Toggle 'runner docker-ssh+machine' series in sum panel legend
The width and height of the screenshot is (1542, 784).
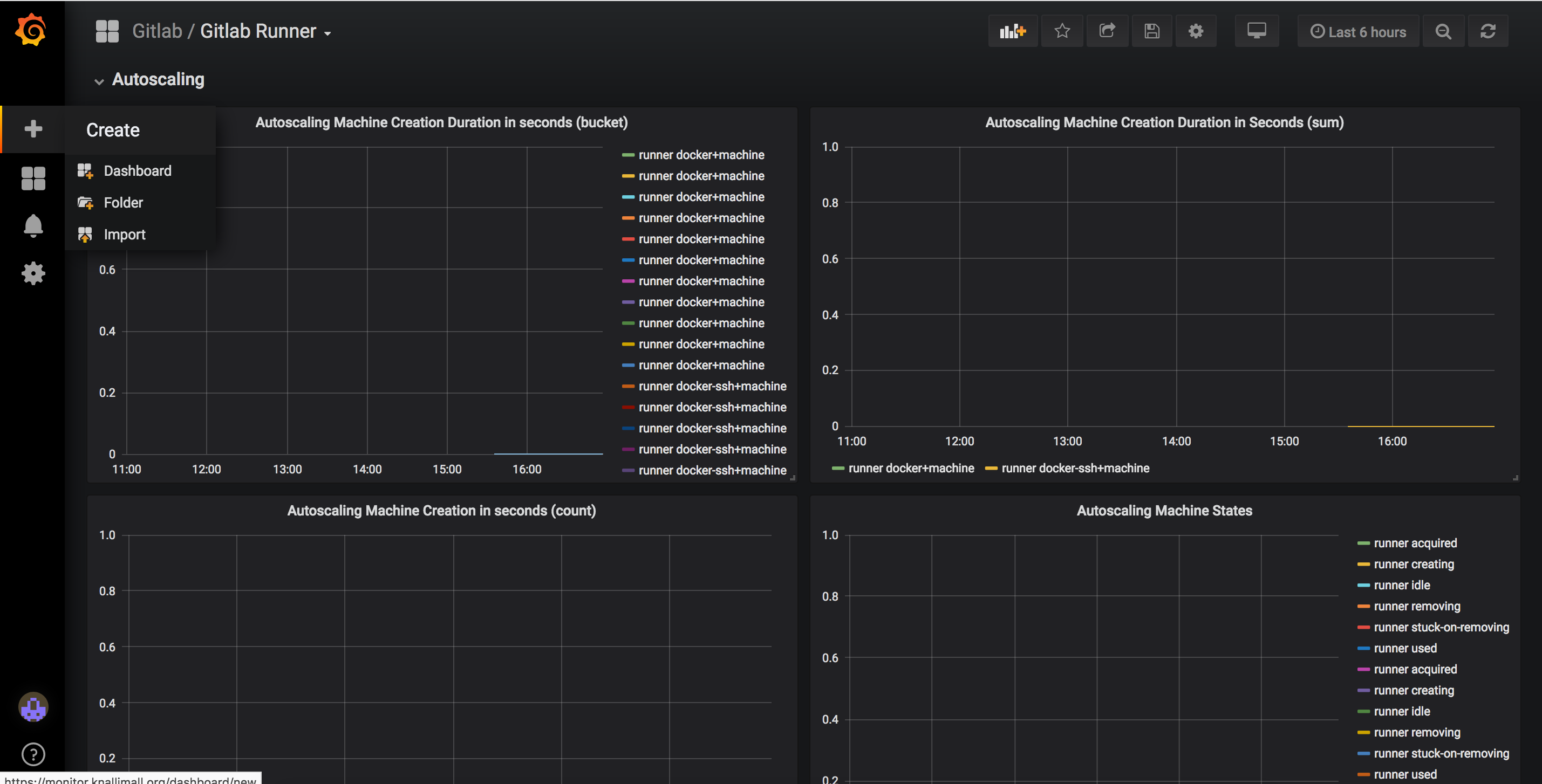1075,468
